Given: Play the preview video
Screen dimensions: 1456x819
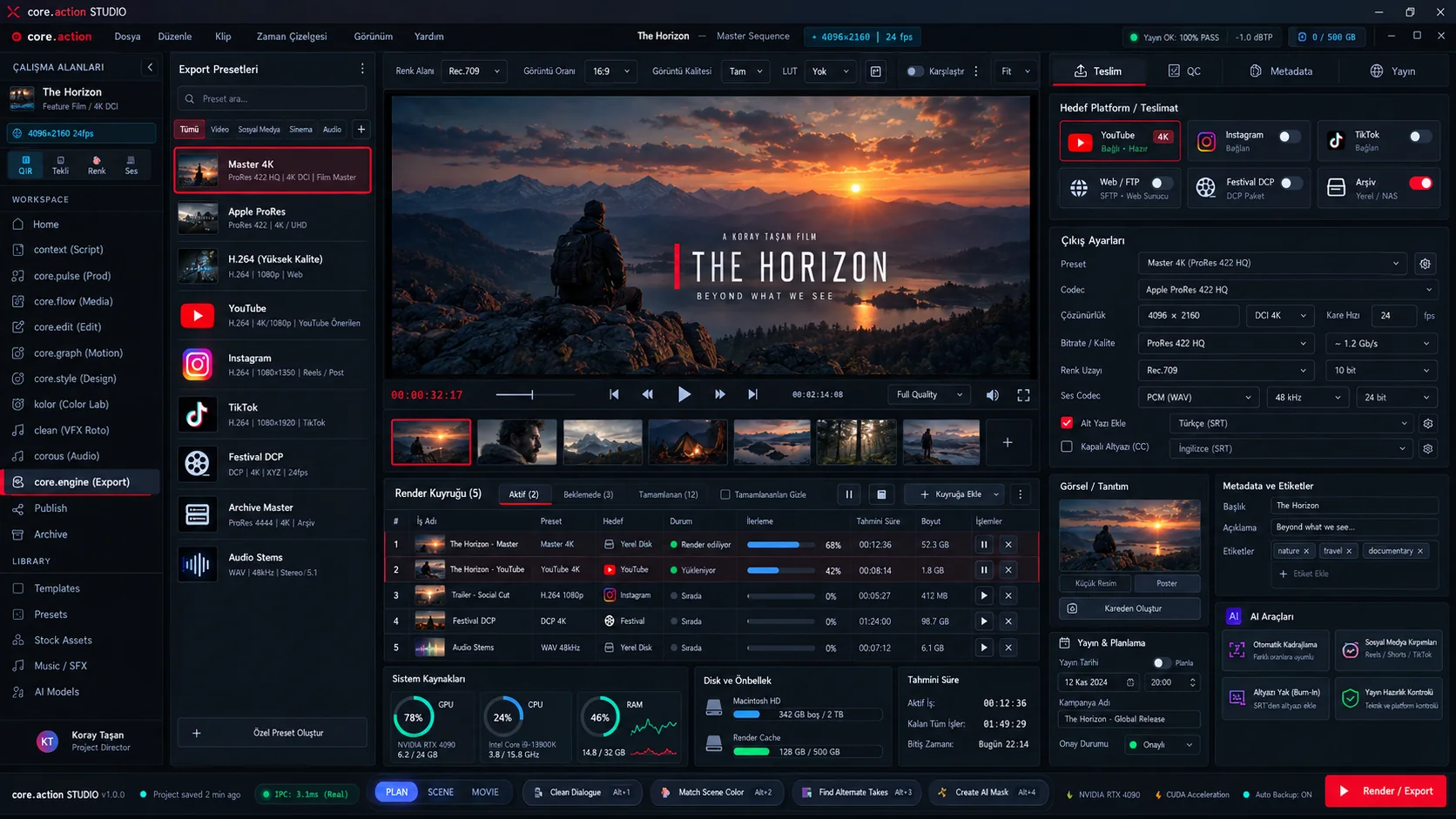Looking at the screenshot, I should click(684, 394).
